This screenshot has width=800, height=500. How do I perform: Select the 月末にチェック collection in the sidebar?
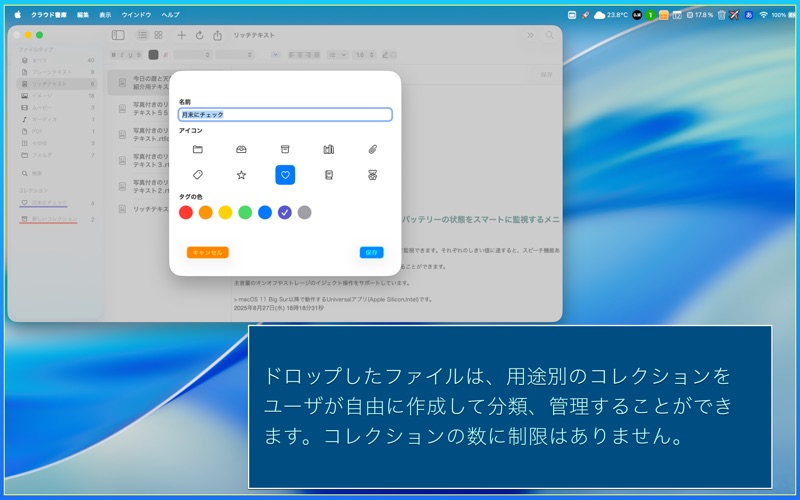[57, 203]
